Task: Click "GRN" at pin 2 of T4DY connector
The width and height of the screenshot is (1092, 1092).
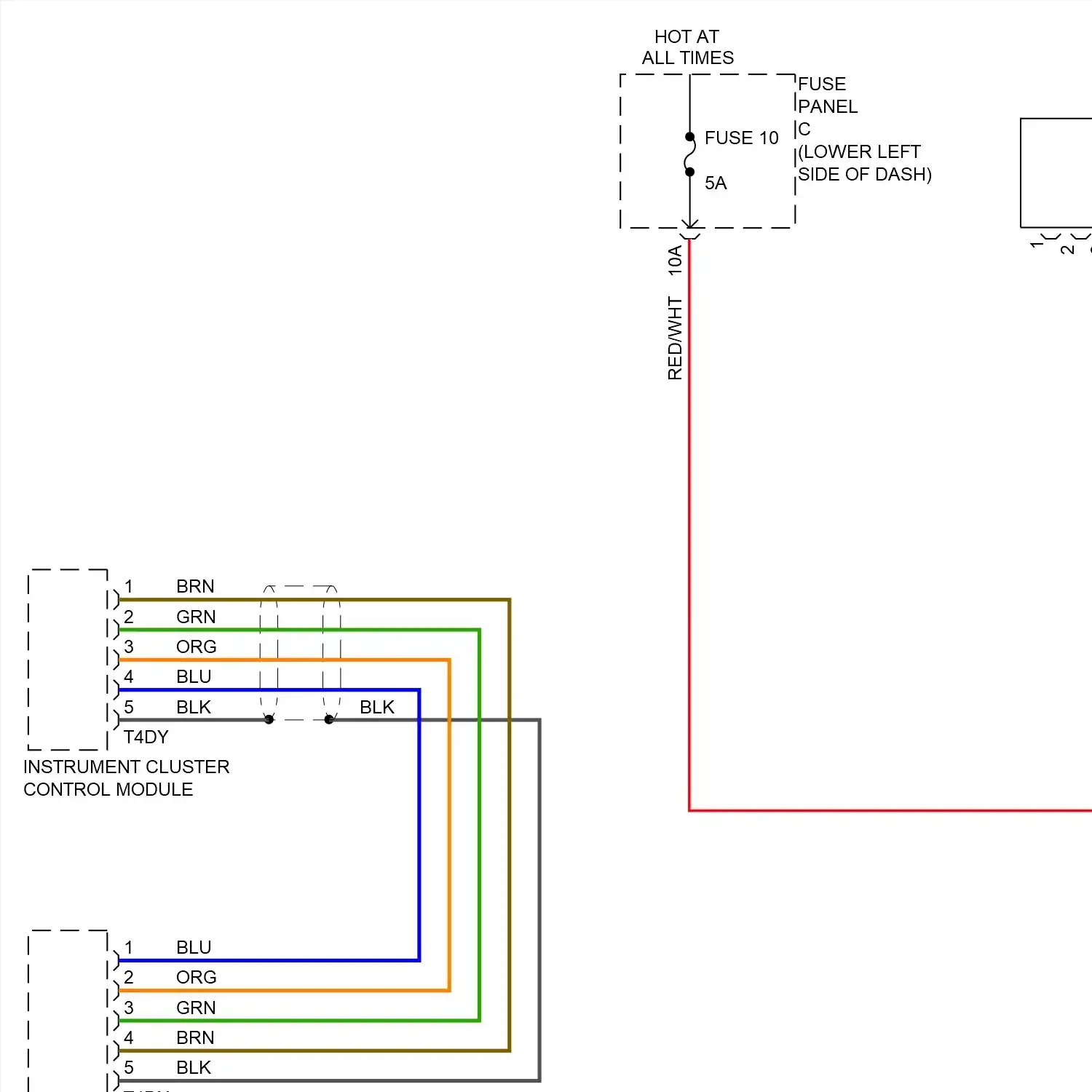Action: (196, 617)
